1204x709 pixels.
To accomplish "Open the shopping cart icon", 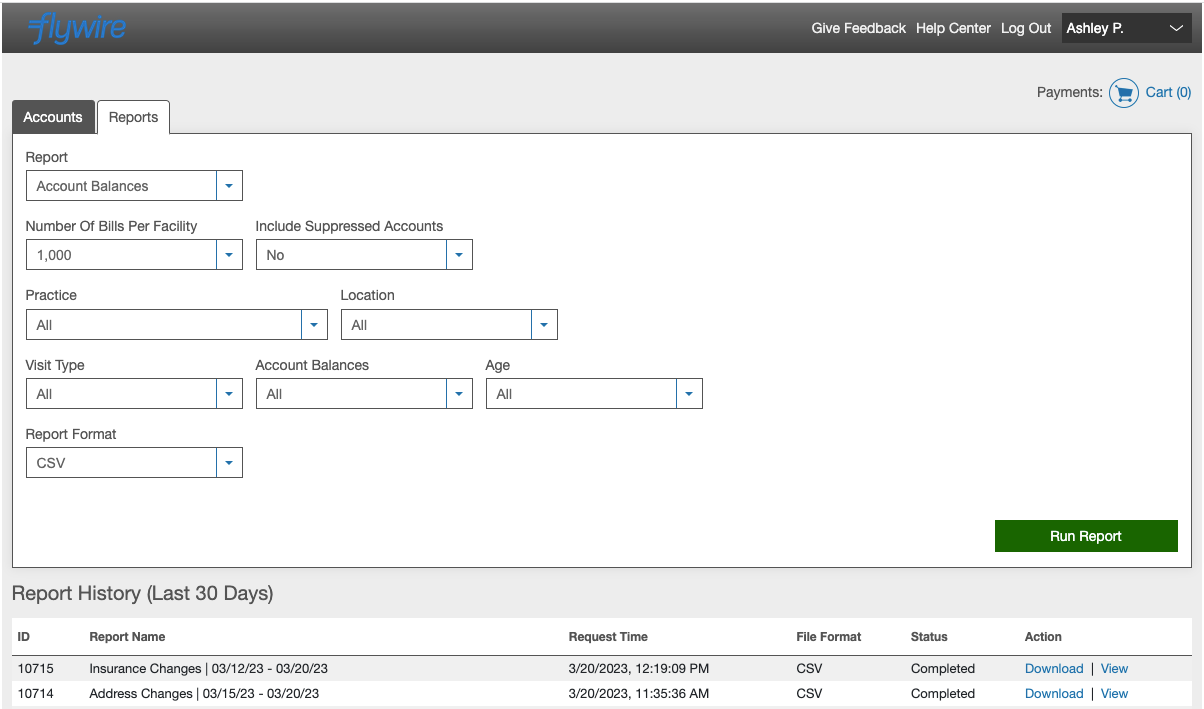I will (x=1124, y=93).
